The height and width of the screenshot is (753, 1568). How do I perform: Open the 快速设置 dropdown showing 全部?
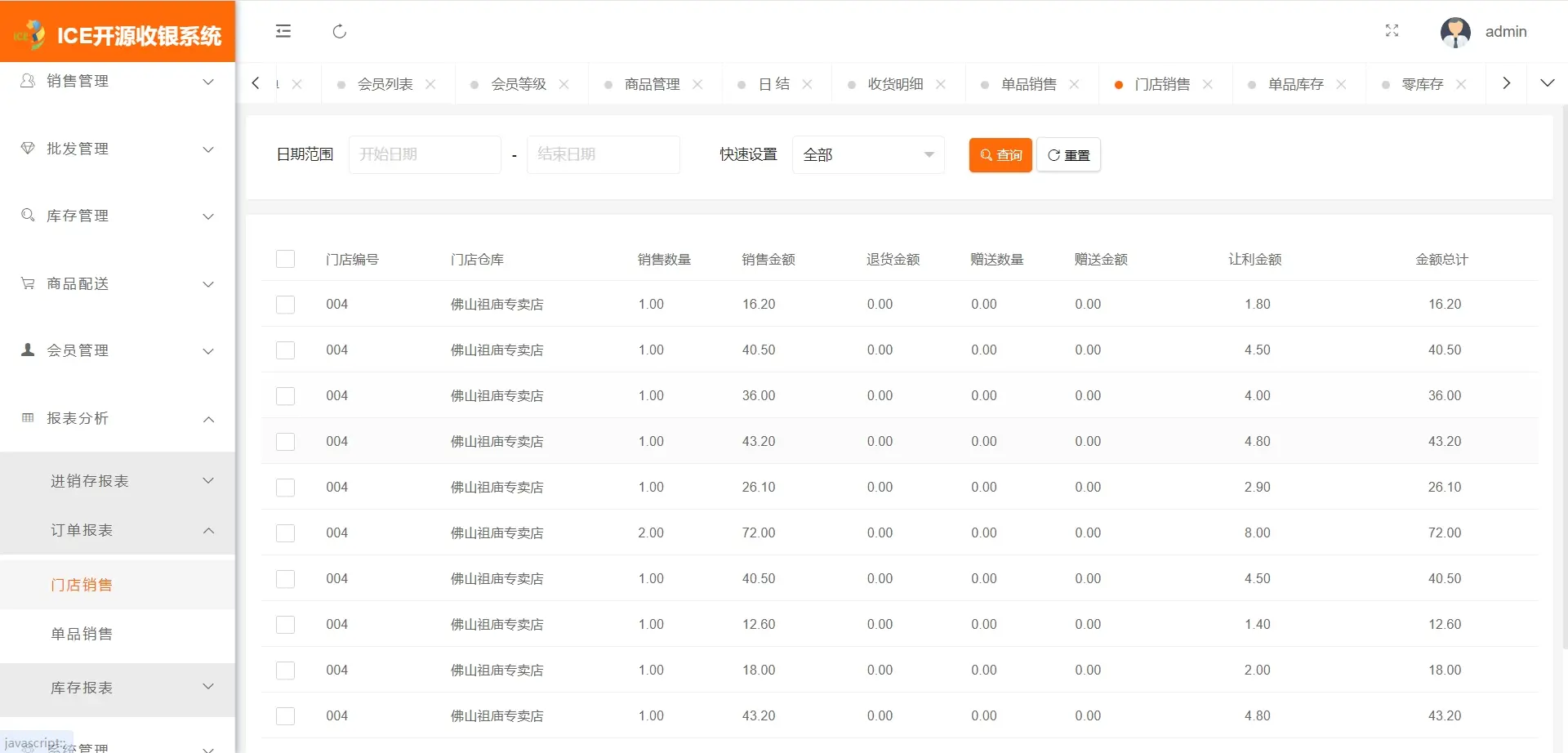pyautogui.click(x=868, y=154)
